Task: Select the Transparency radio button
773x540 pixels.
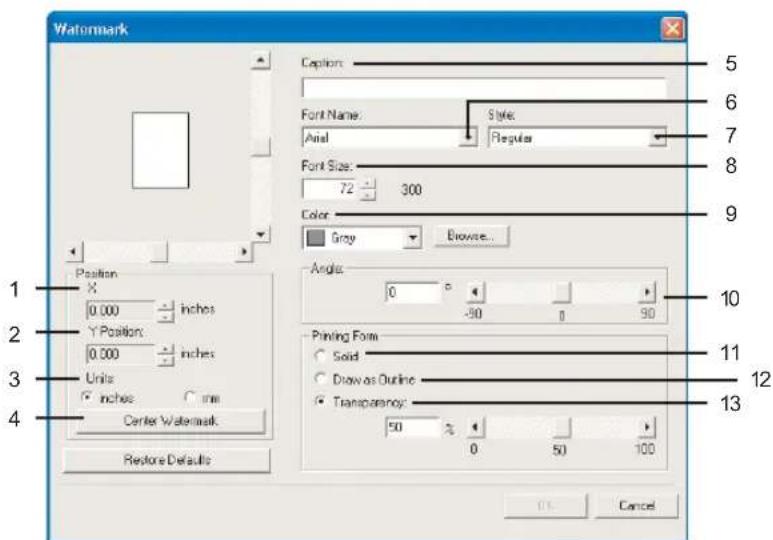Action: click(x=320, y=401)
